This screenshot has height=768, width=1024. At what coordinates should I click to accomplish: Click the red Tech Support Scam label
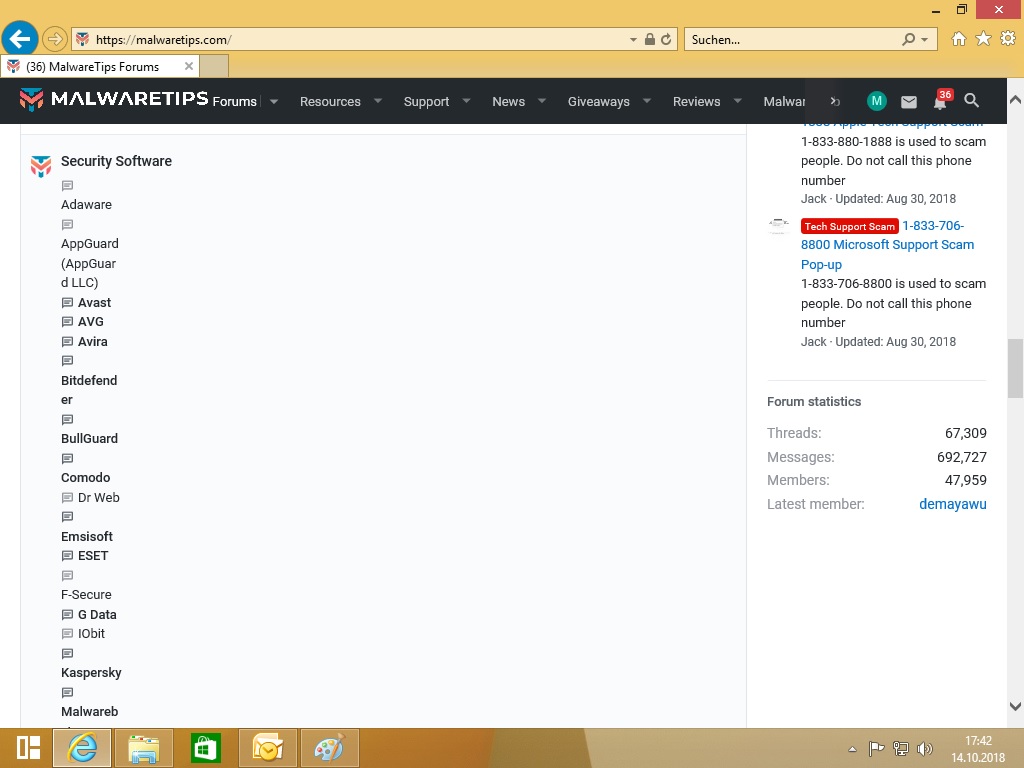(x=850, y=226)
